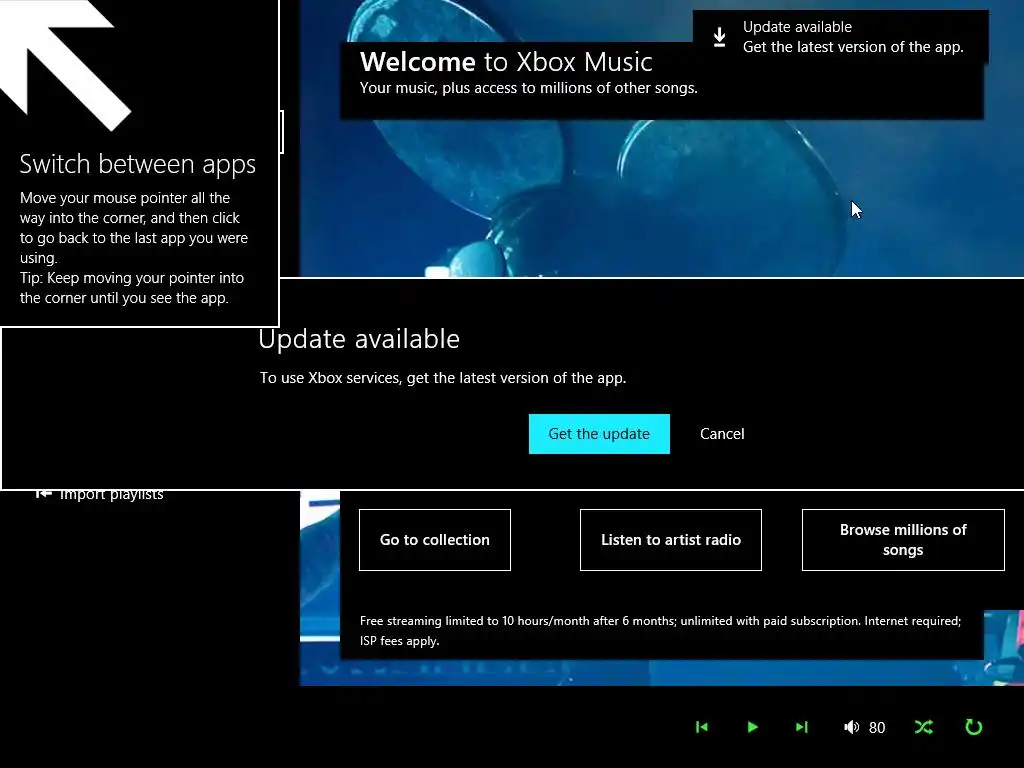1024x768 pixels.
Task: Toggle repeat mode
Action: click(x=974, y=727)
